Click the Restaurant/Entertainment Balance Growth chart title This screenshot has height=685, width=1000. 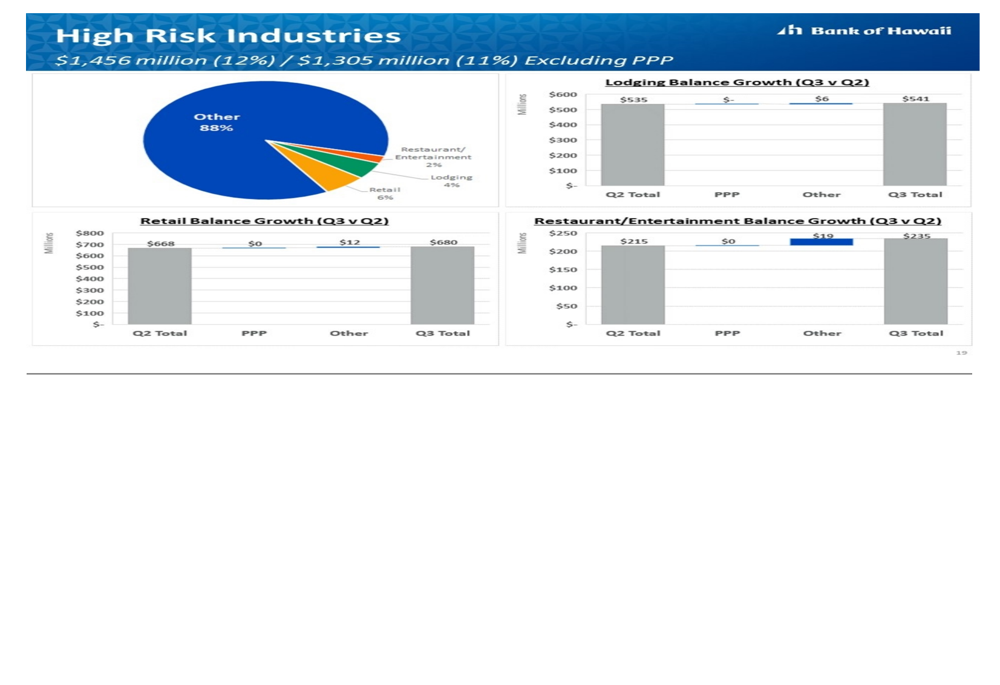click(737, 220)
